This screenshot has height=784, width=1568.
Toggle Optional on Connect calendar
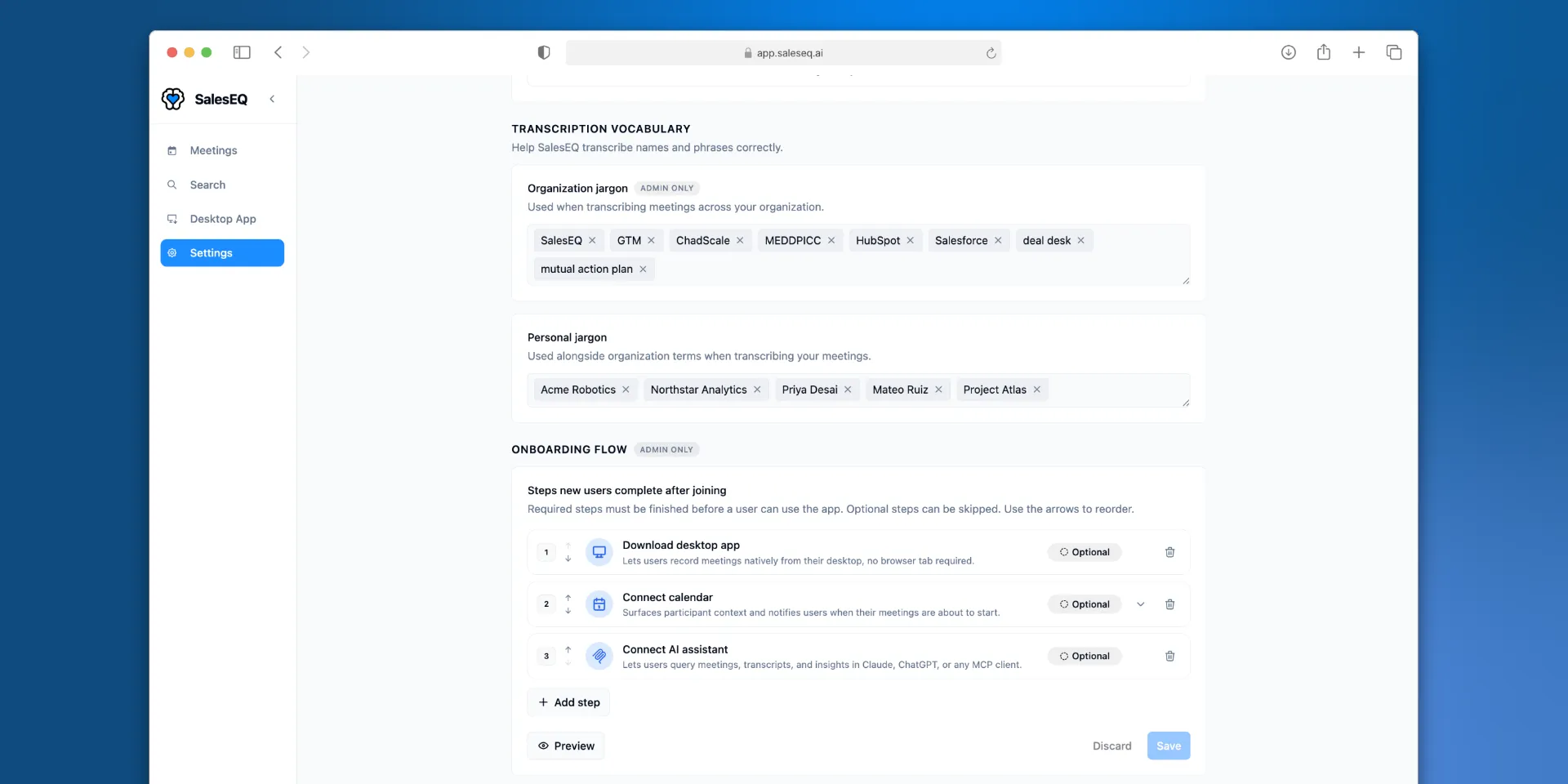pos(1085,604)
